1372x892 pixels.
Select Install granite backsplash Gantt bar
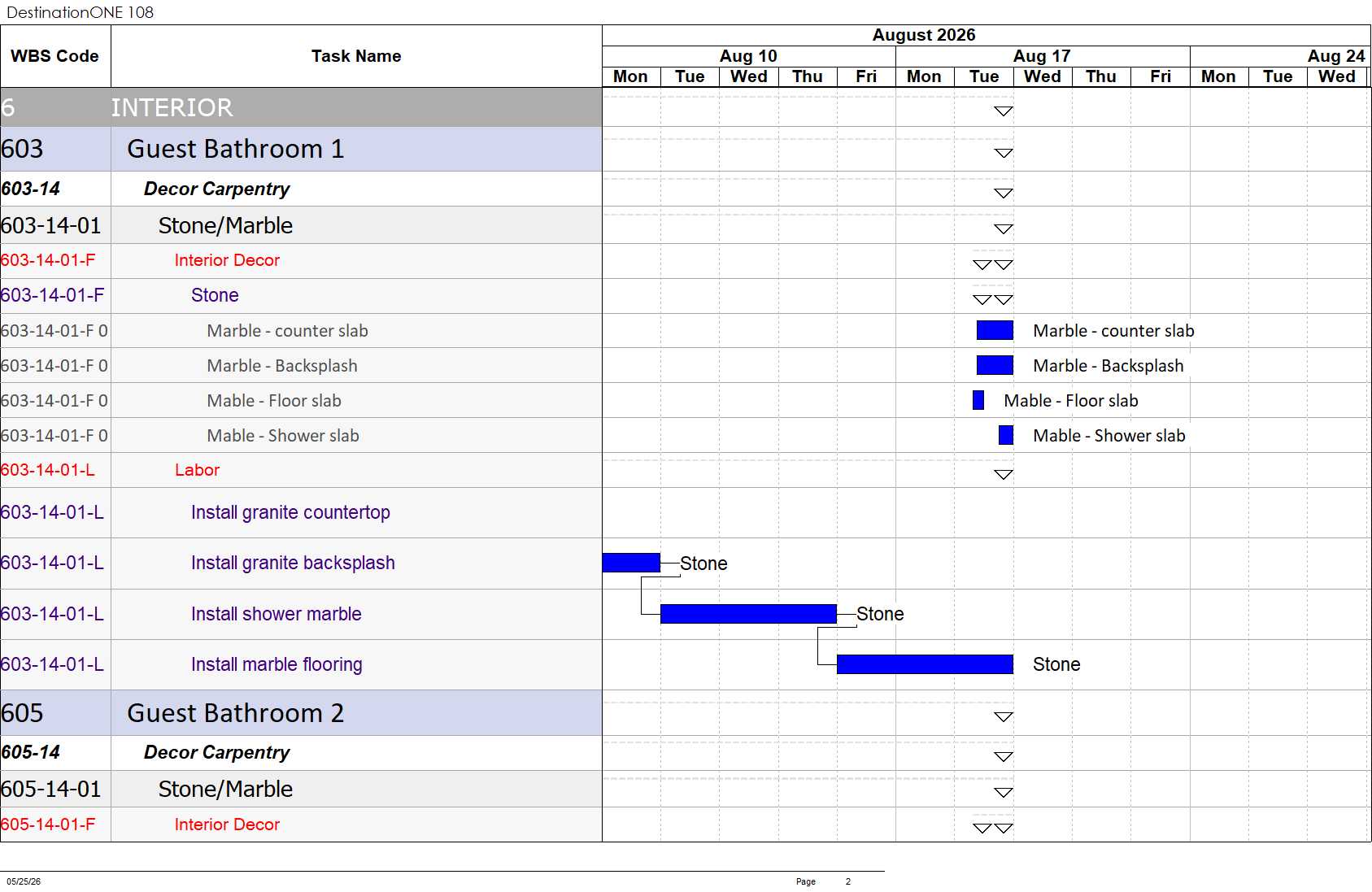click(x=631, y=563)
